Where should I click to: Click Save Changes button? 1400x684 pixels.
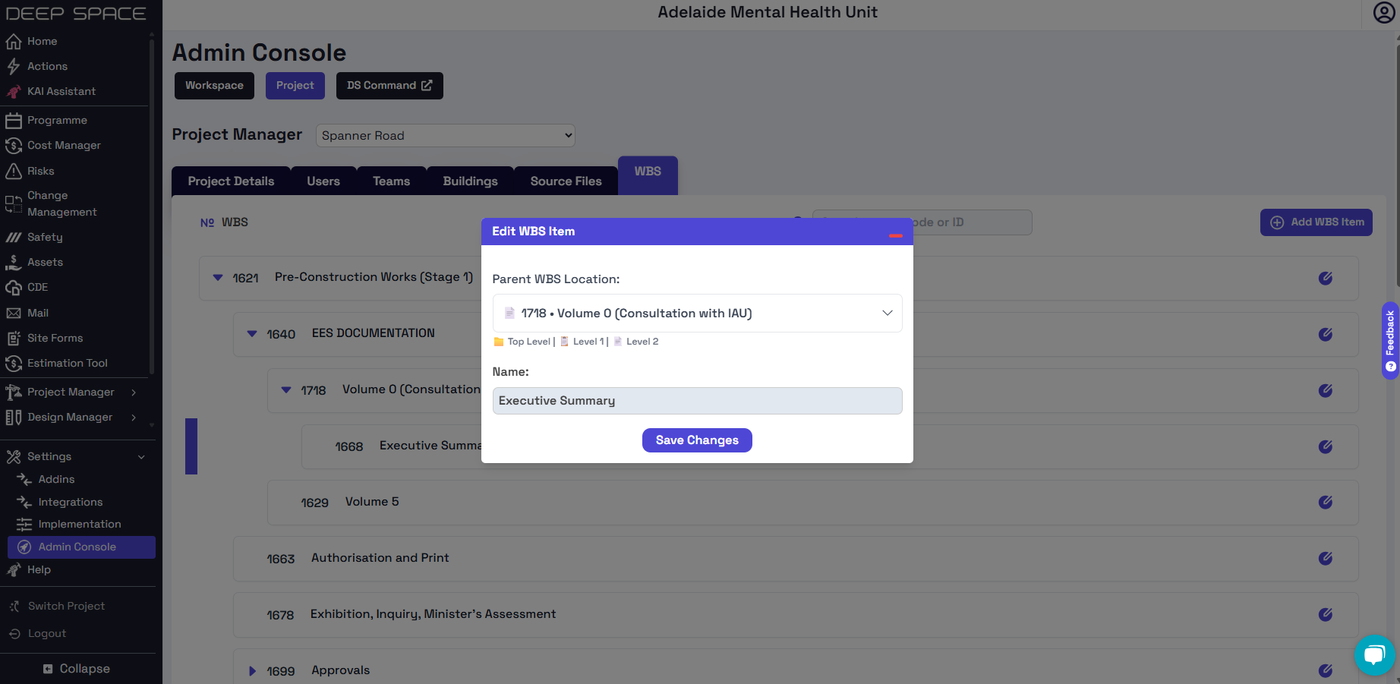click(697, 440)
